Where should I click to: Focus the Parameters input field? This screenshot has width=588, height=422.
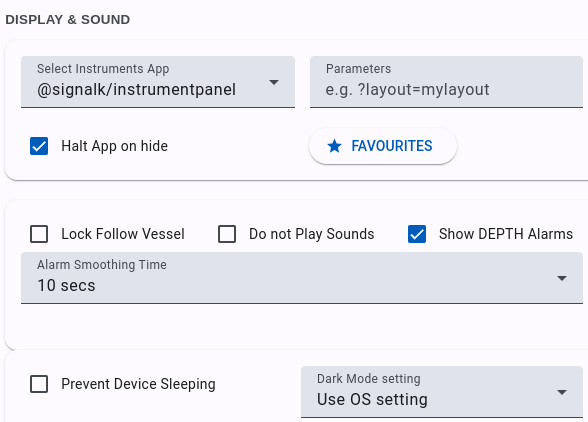click(x=446, y=82)
